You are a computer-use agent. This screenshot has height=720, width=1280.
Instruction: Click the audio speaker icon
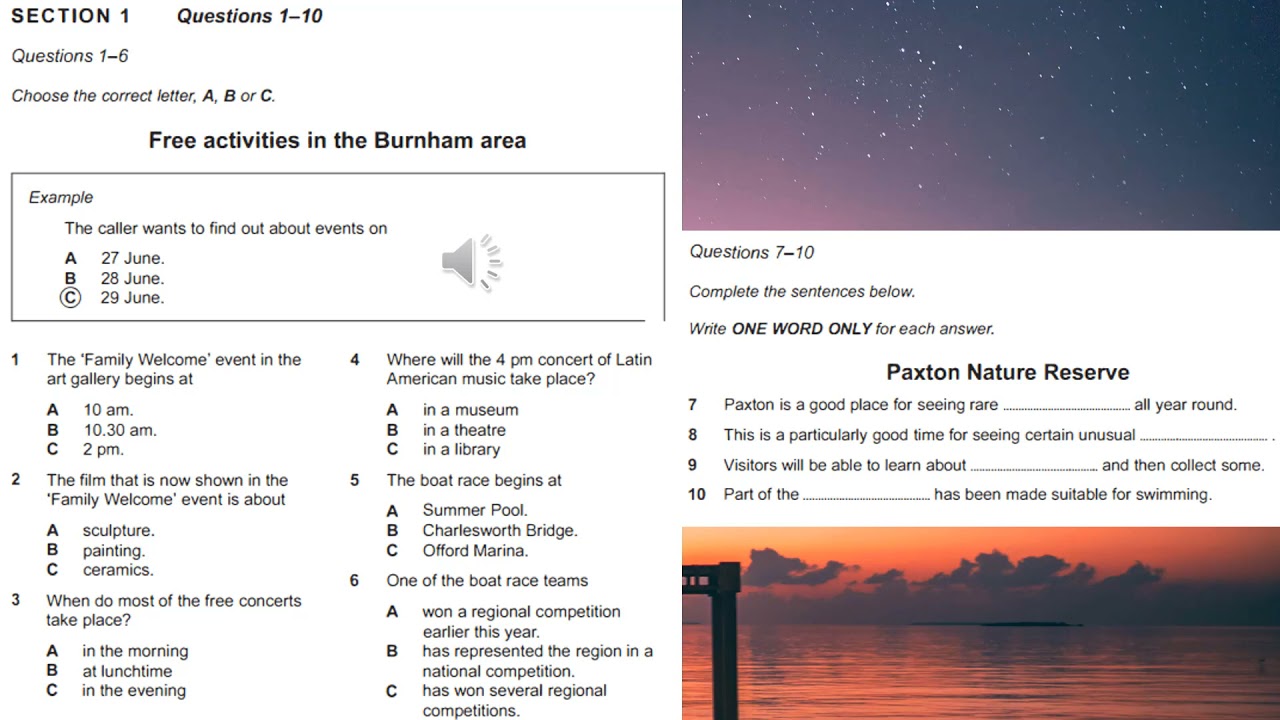[471, 263]
